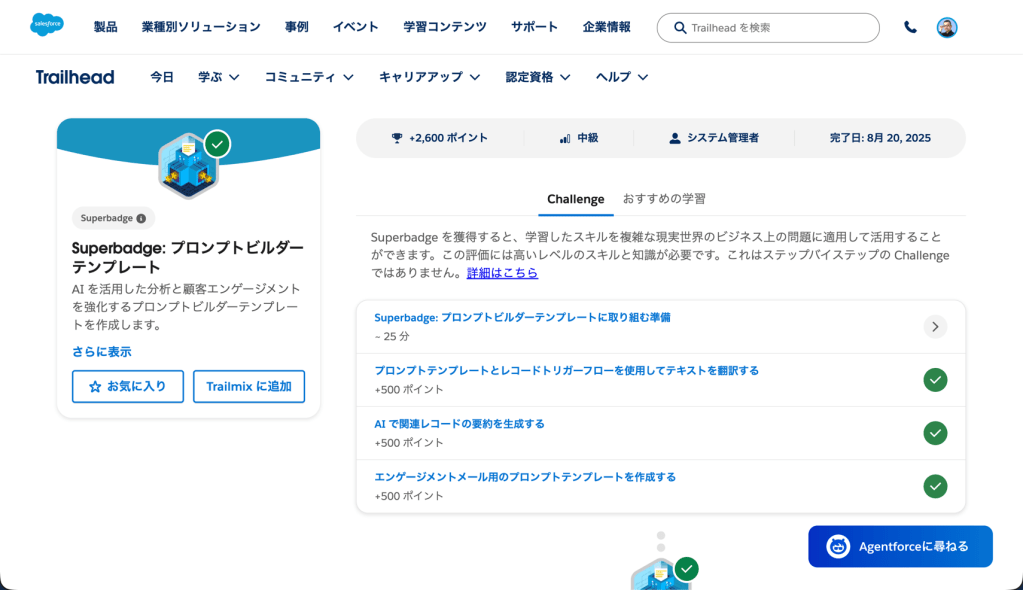The width and height of the screenshot is (1023, 590).
Task: Select the Challenge tab
Action: tap(575, 199)
